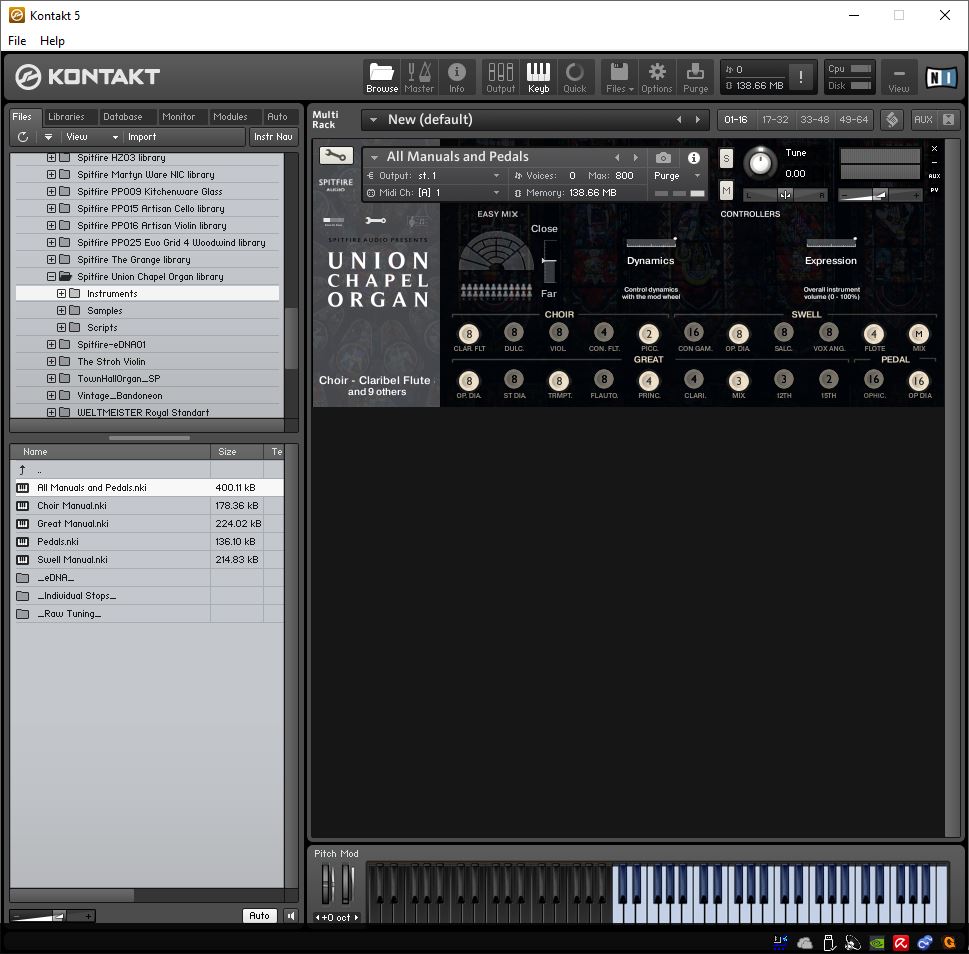The image size is (969, 954).
Task: Go up one folder level arrow
Action: click(22, 470)
